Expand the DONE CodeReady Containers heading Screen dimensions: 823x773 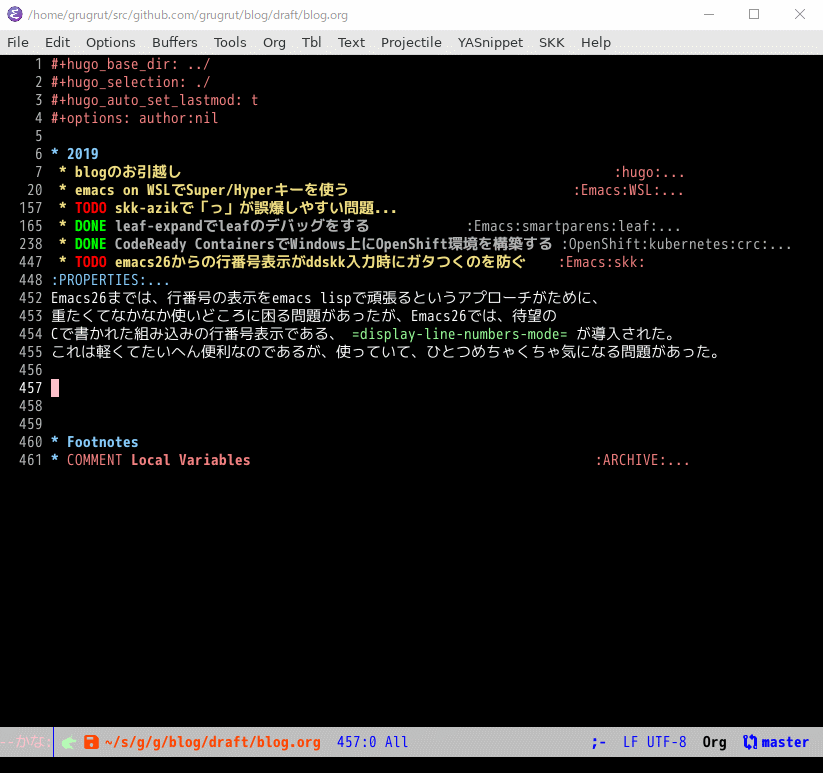333,243
